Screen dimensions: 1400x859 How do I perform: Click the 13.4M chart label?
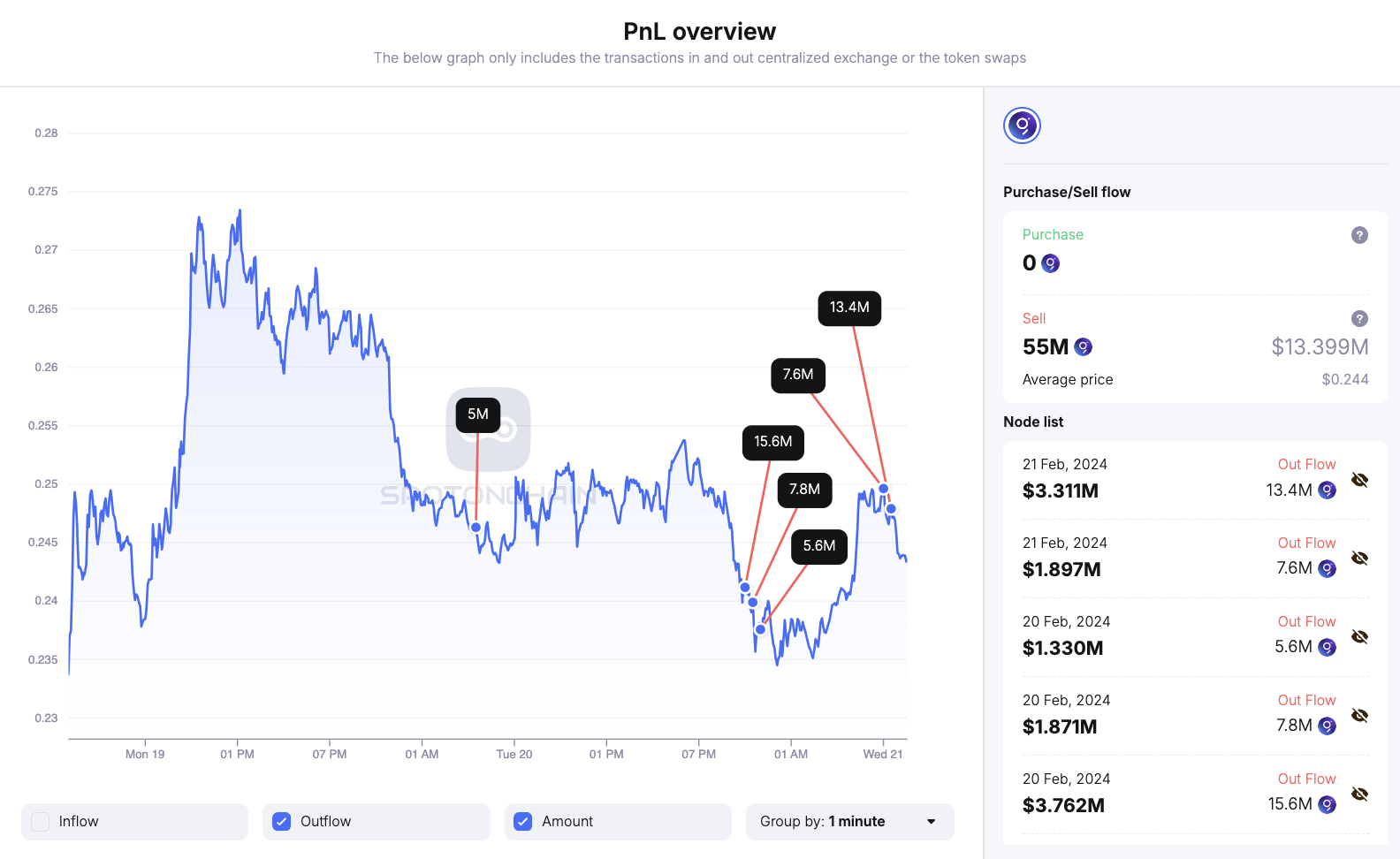(x=849, y=308)
